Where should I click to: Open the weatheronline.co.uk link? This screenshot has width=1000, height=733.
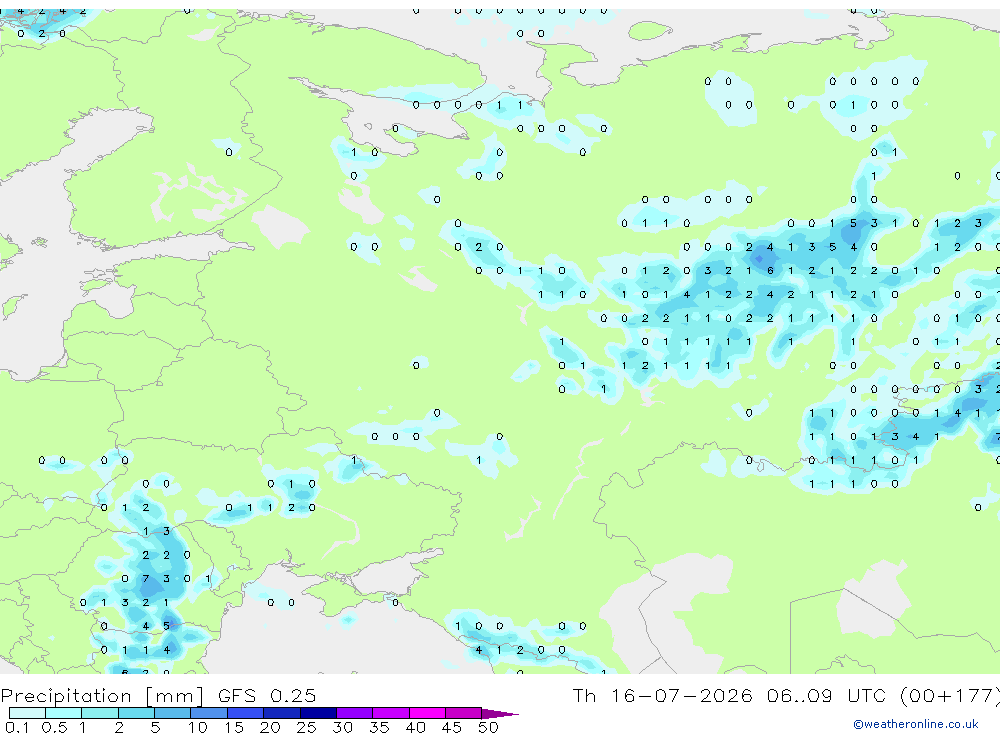coord(916,724)
